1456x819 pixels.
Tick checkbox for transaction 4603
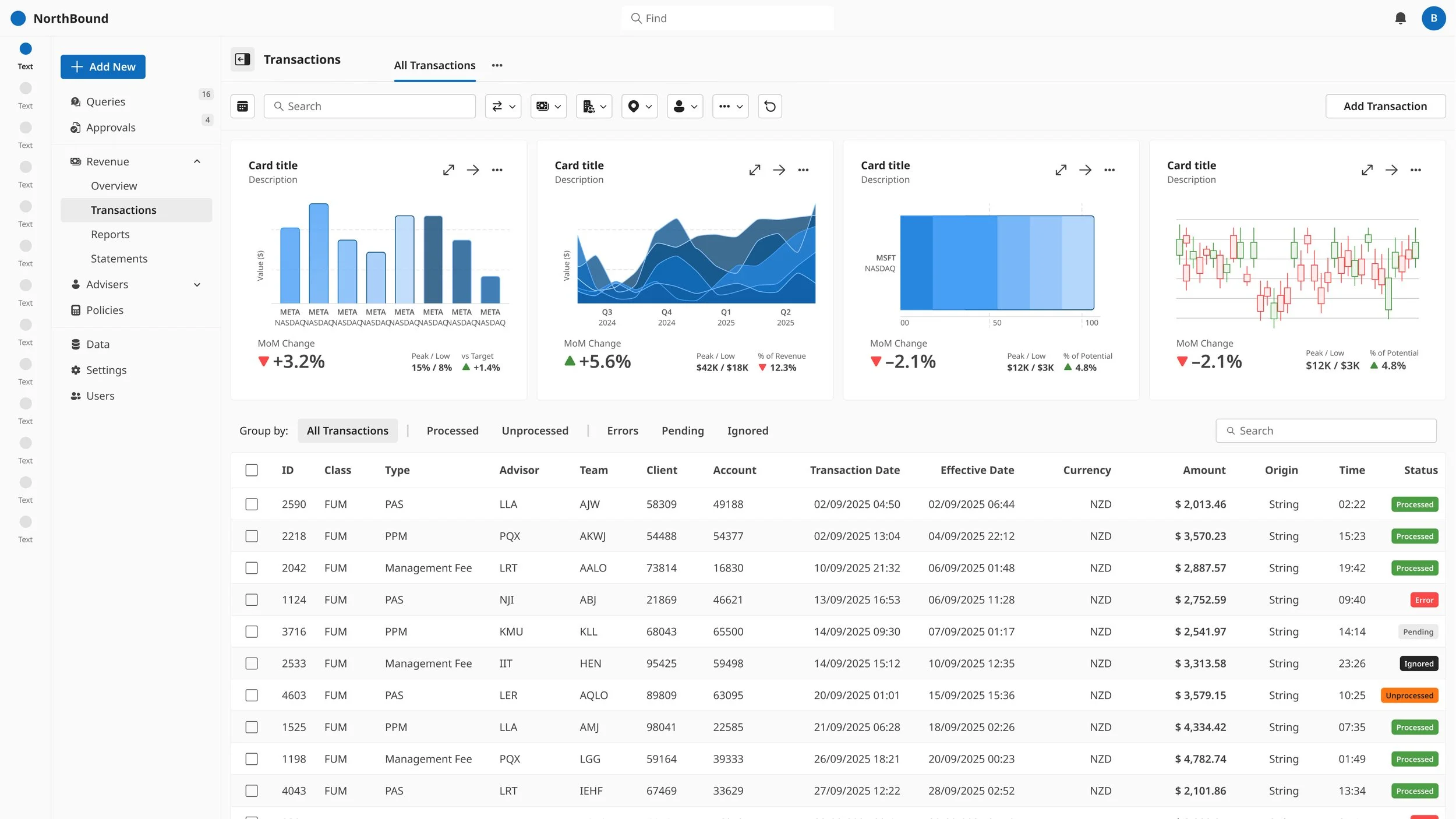[252, 696]
